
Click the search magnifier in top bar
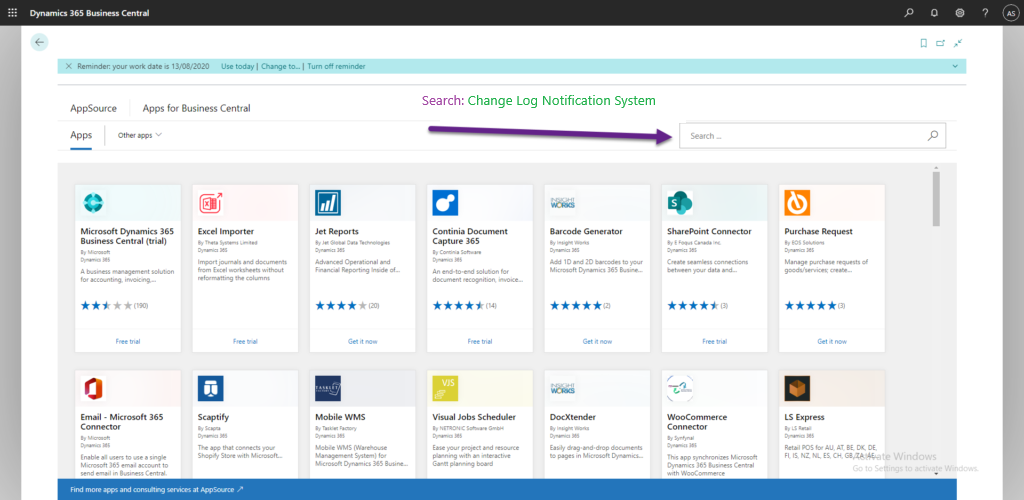pos(909,13)
